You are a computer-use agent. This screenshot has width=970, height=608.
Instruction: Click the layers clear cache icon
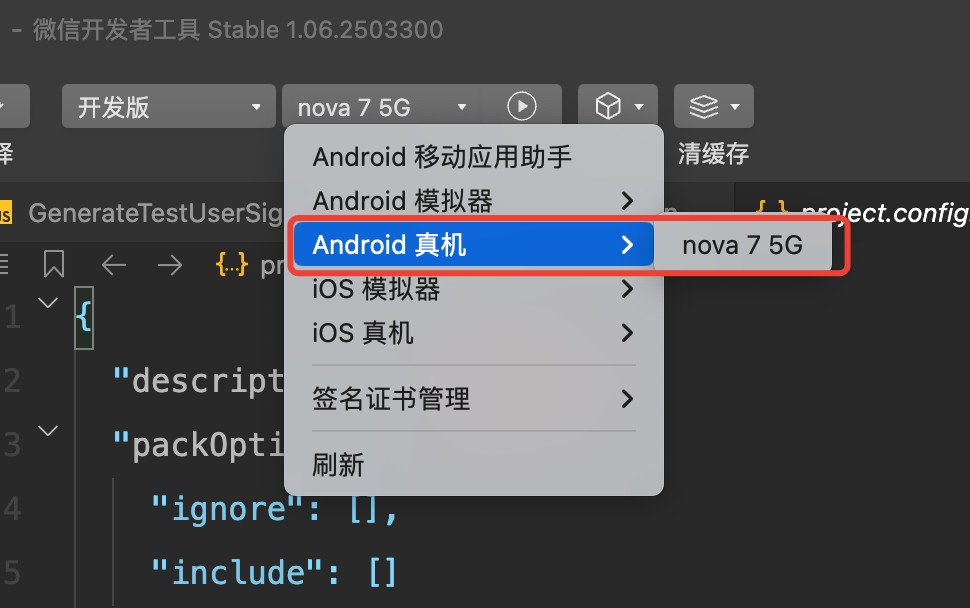tap(704, 106)
